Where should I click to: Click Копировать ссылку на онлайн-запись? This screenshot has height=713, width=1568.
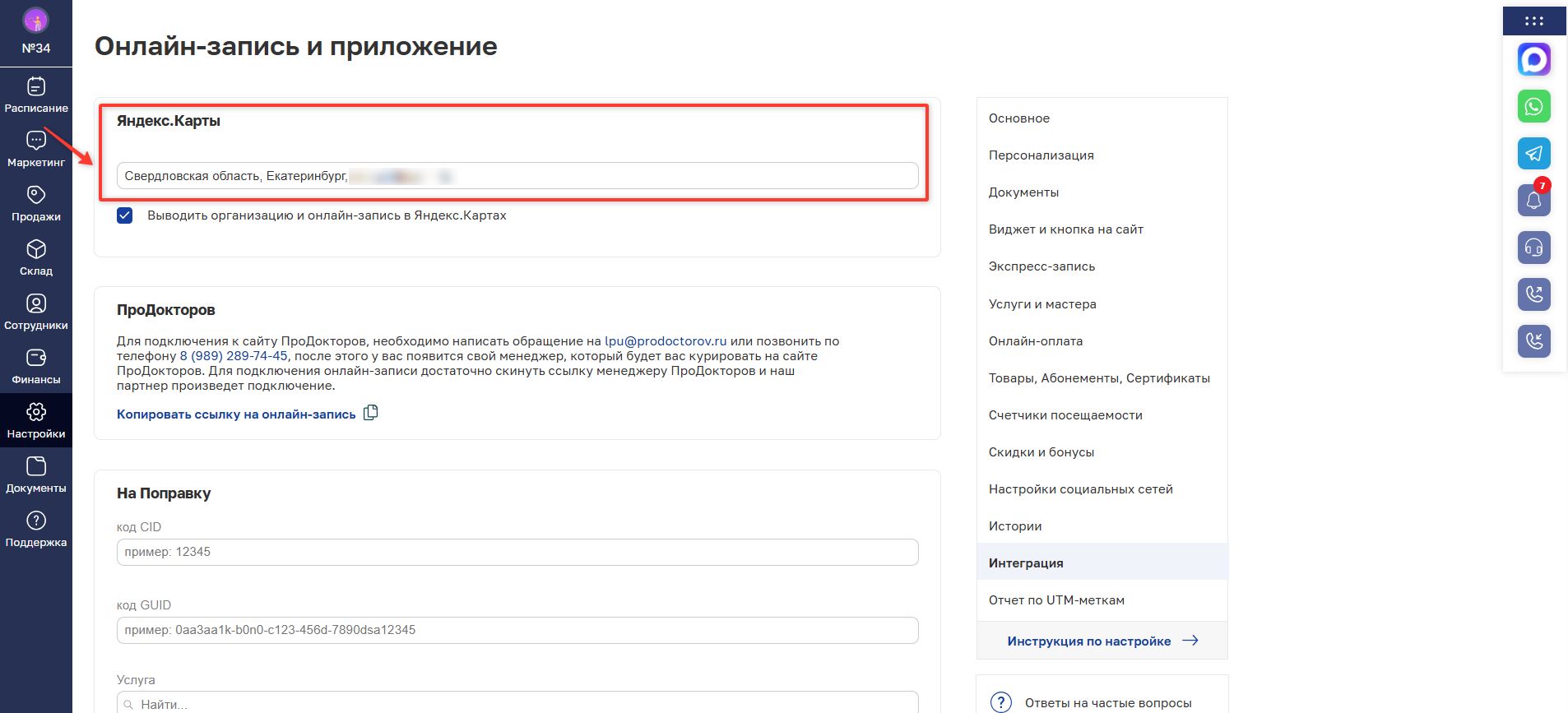coord(236,414)
